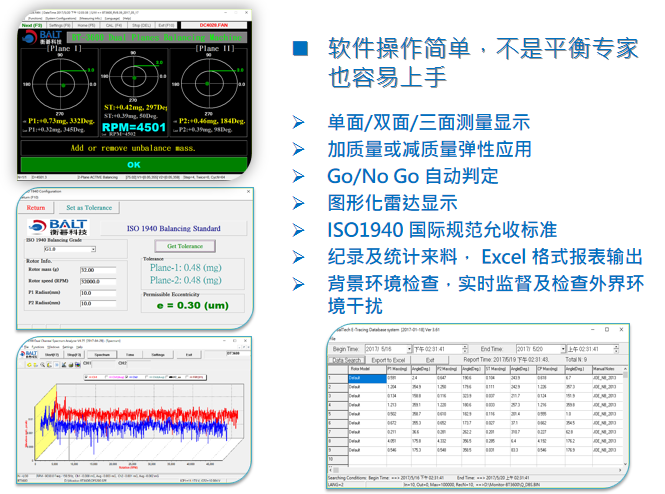
Task: Click the color display icon in analyzer toolbar
Action: [x=78, y=365]
